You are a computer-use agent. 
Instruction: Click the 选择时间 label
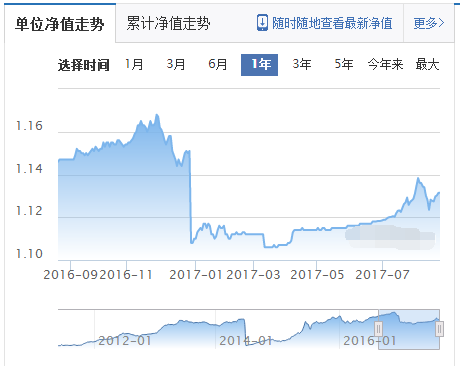point(84,65)
